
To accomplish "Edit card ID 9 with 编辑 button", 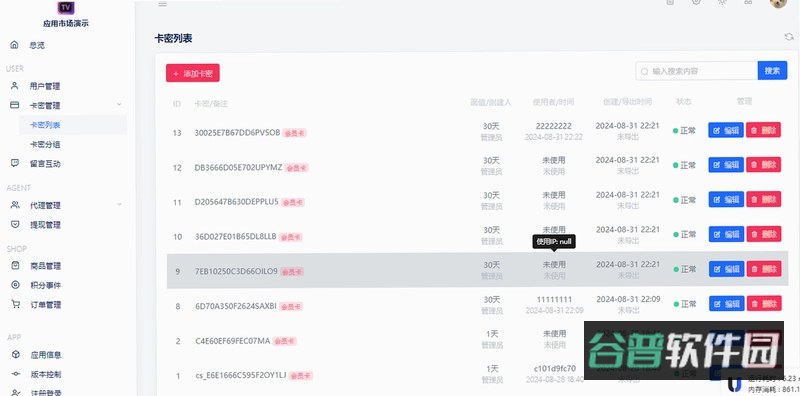I will 726,269.
